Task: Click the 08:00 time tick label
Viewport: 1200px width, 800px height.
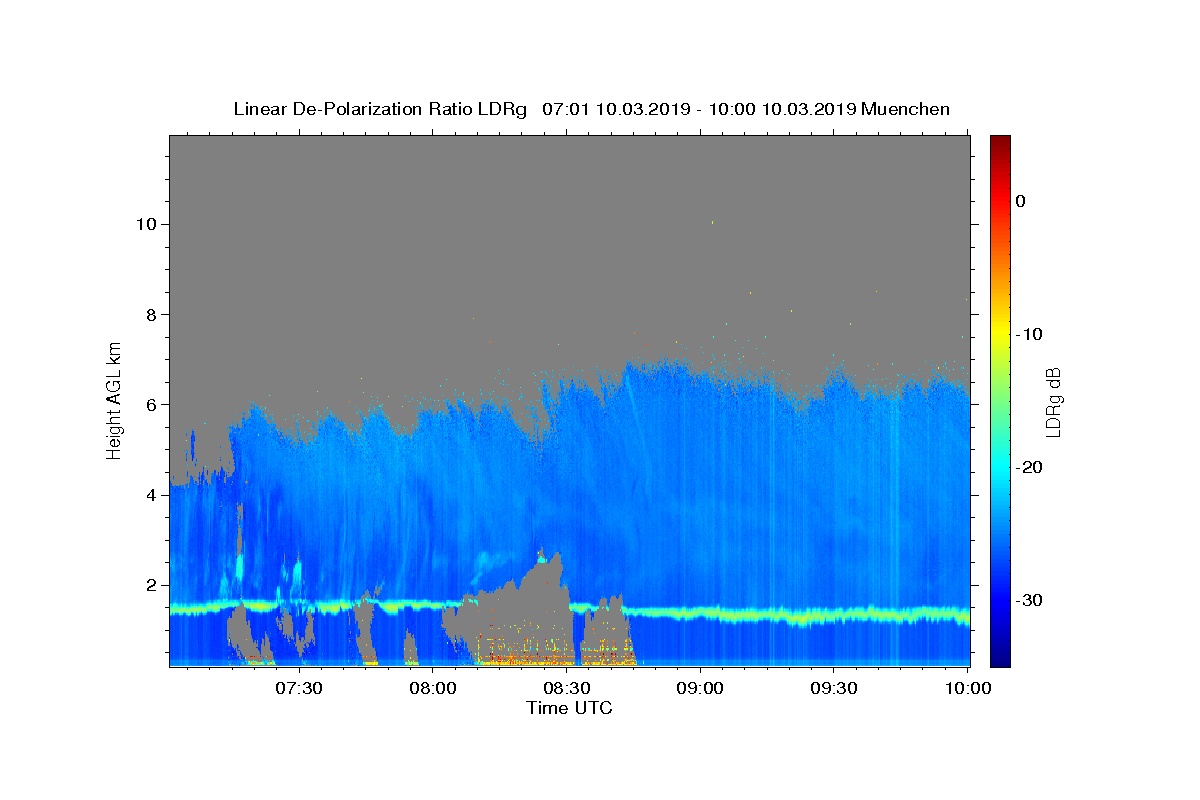Action: tap(433, 688)
